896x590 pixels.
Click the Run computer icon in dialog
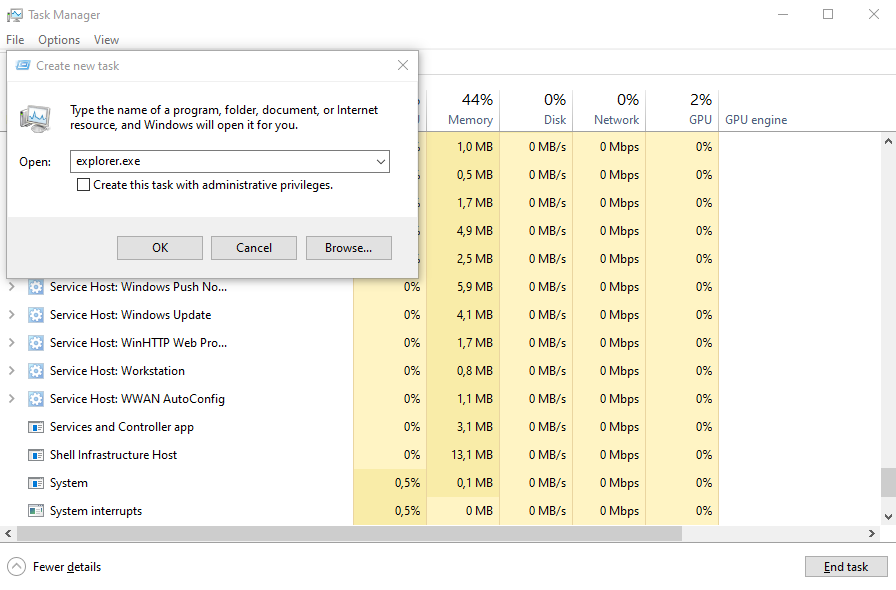pyautogui.click(x=35, y=118)
